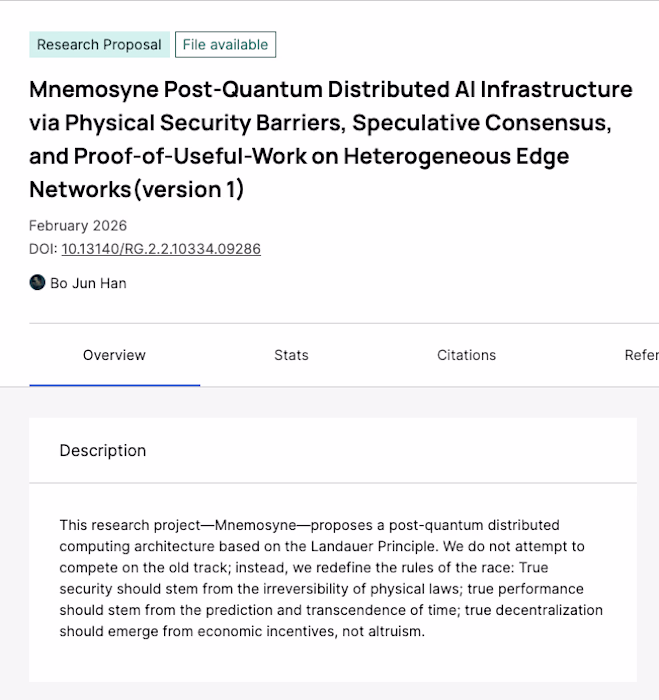Screen dimensions: 659x700
Task: Click the File available badge
Action: (225, 44)
